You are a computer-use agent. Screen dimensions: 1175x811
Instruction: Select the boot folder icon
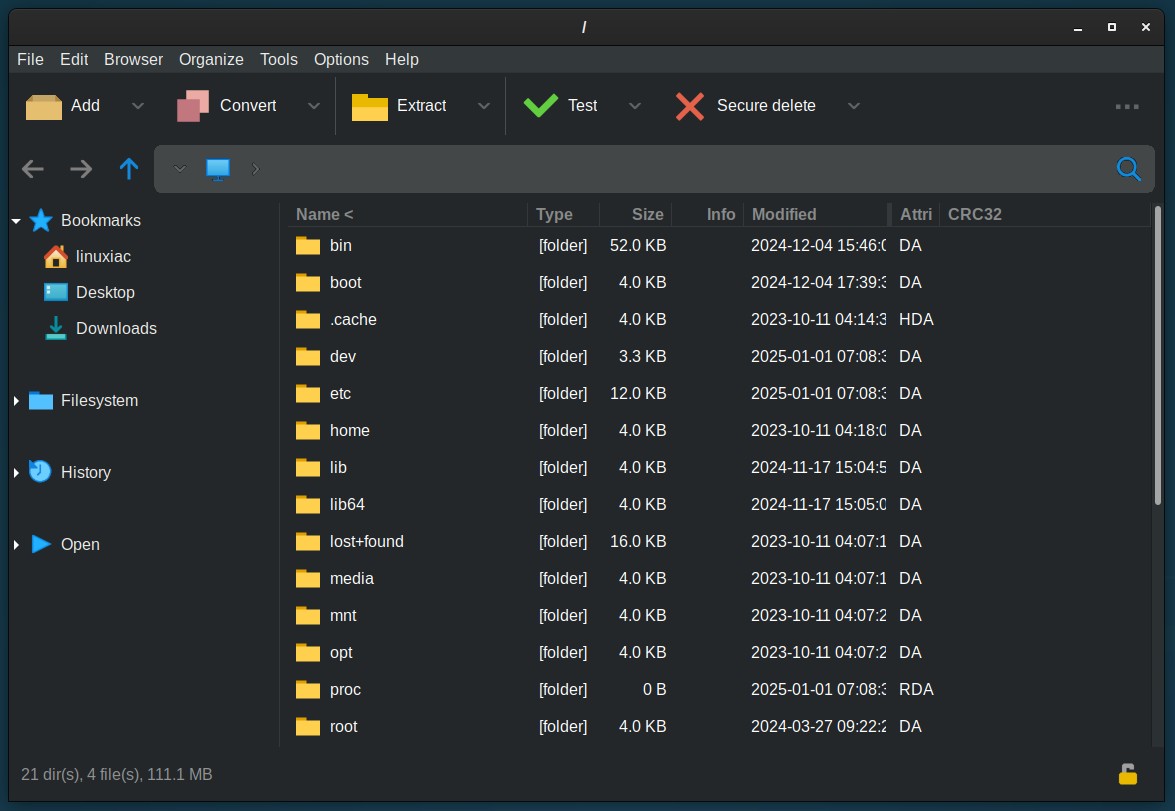tap(307, 283)
